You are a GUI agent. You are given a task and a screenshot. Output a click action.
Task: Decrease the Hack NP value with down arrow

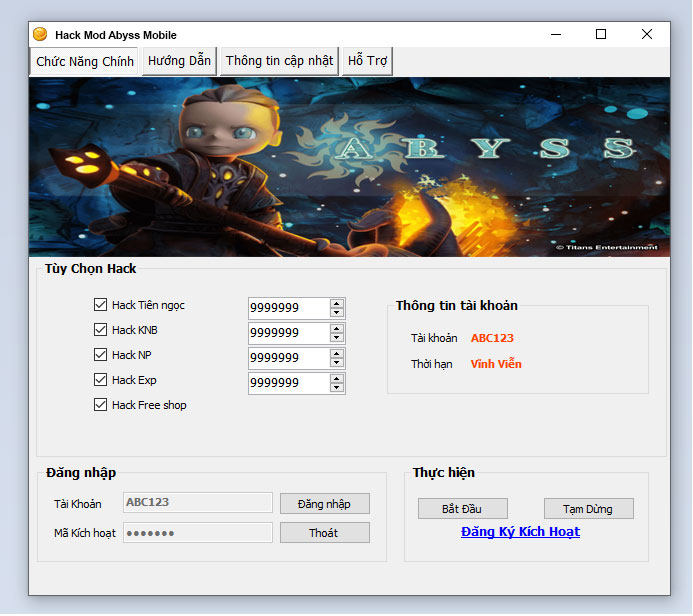(x=337, y=363)
